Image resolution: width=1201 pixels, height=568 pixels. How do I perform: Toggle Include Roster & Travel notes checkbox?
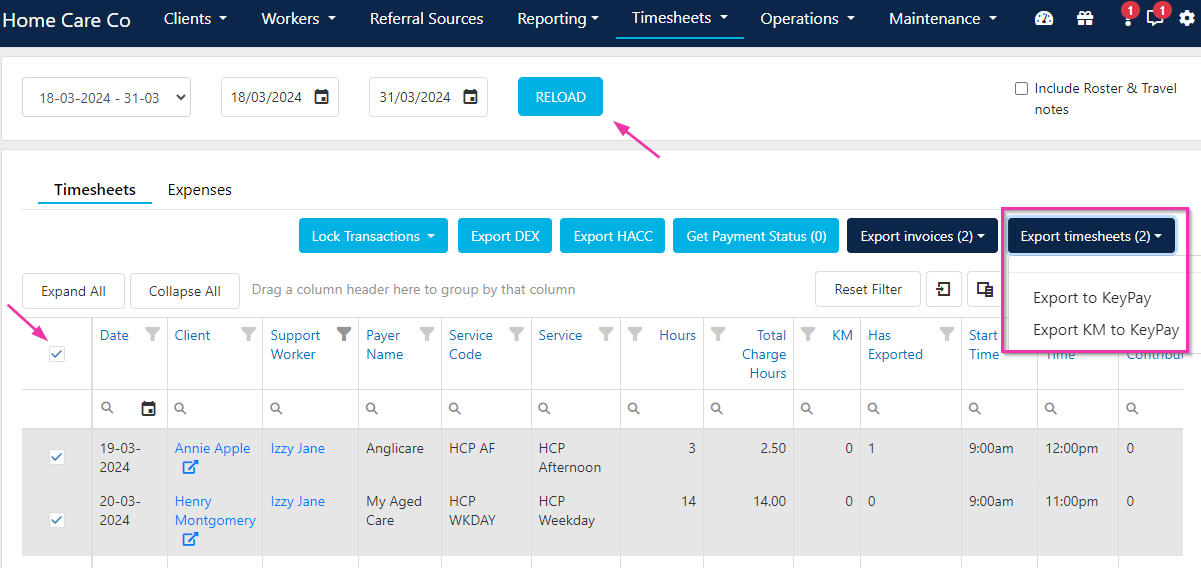coord(1021,88)
